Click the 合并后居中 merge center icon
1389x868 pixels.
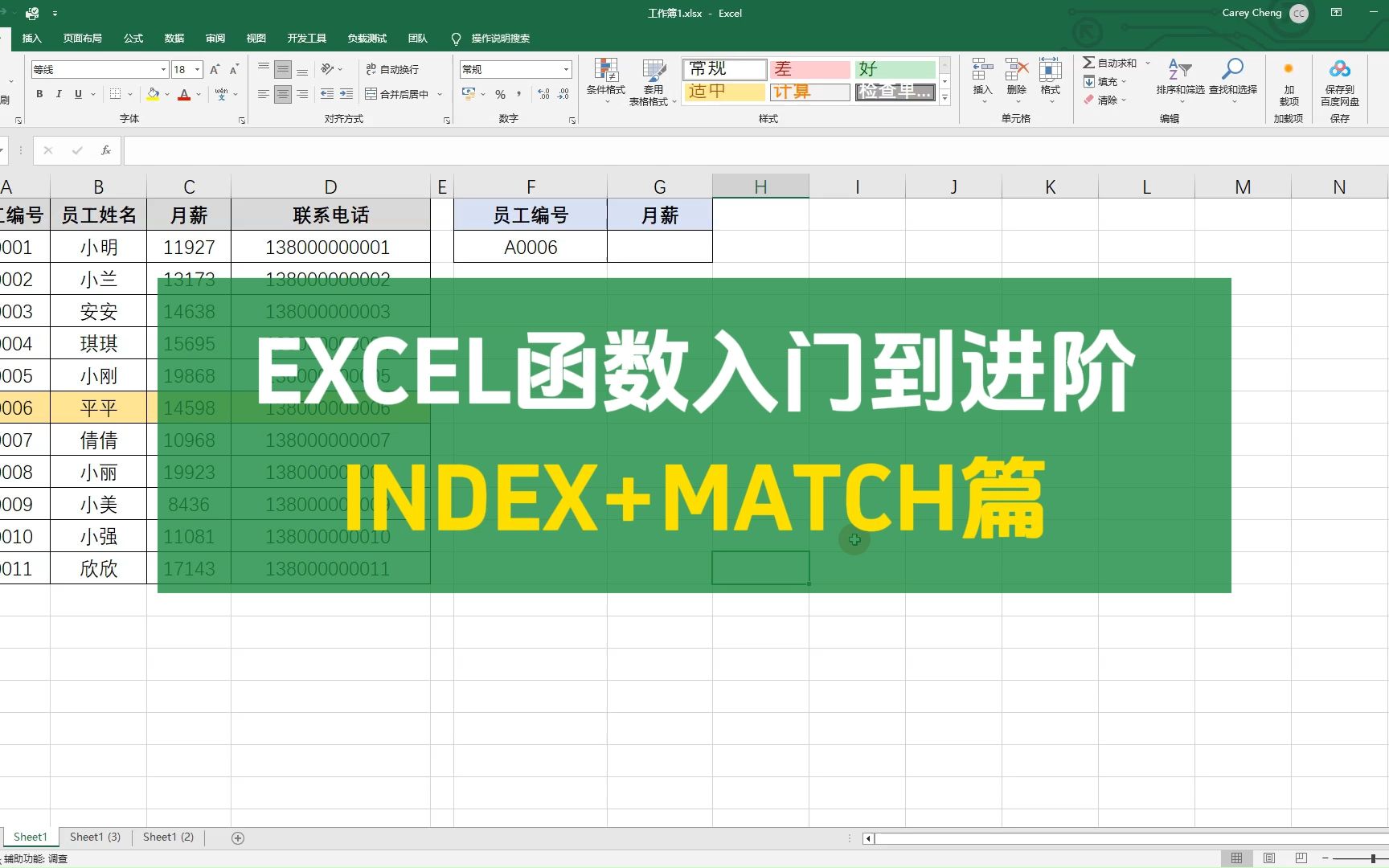399,94
